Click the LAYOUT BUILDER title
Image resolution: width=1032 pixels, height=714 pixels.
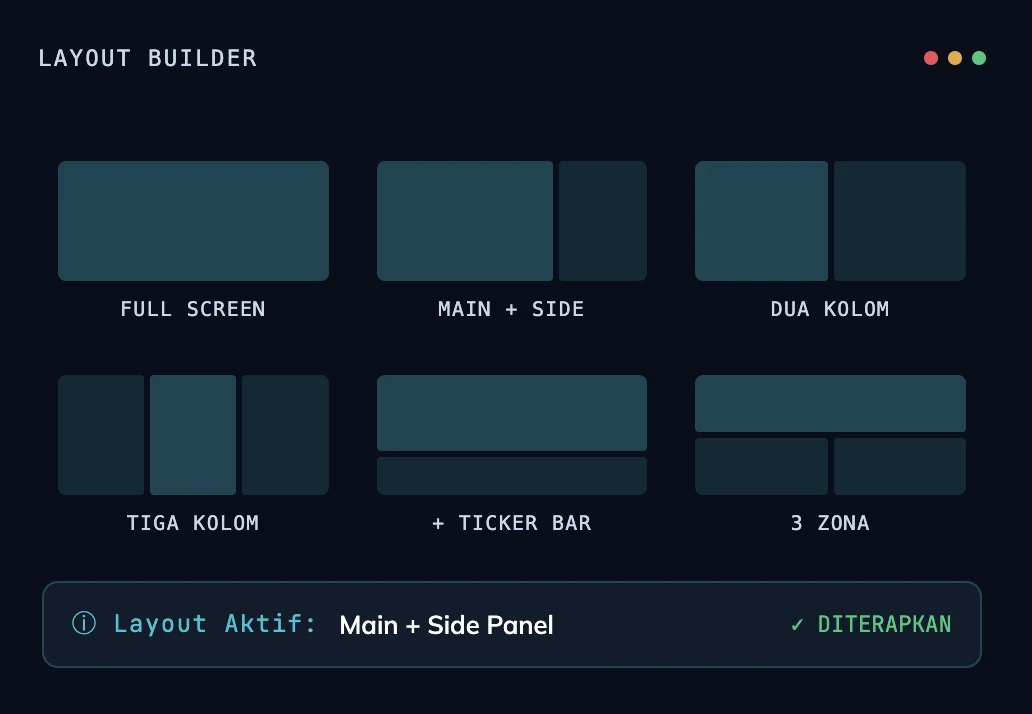pyautogui.click(x=147, y=58)
